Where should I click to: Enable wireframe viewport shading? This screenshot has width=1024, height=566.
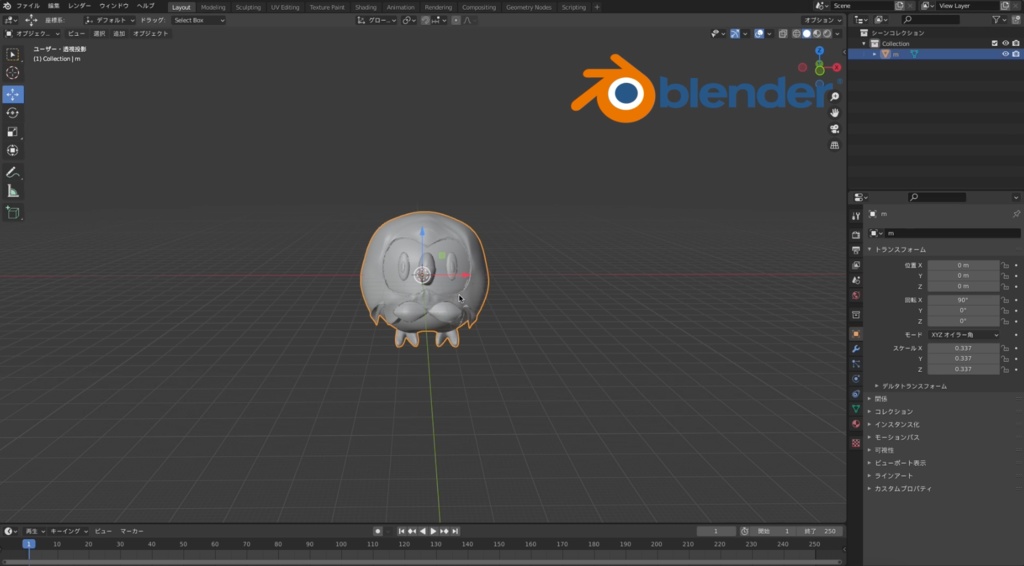click(796, 34)
